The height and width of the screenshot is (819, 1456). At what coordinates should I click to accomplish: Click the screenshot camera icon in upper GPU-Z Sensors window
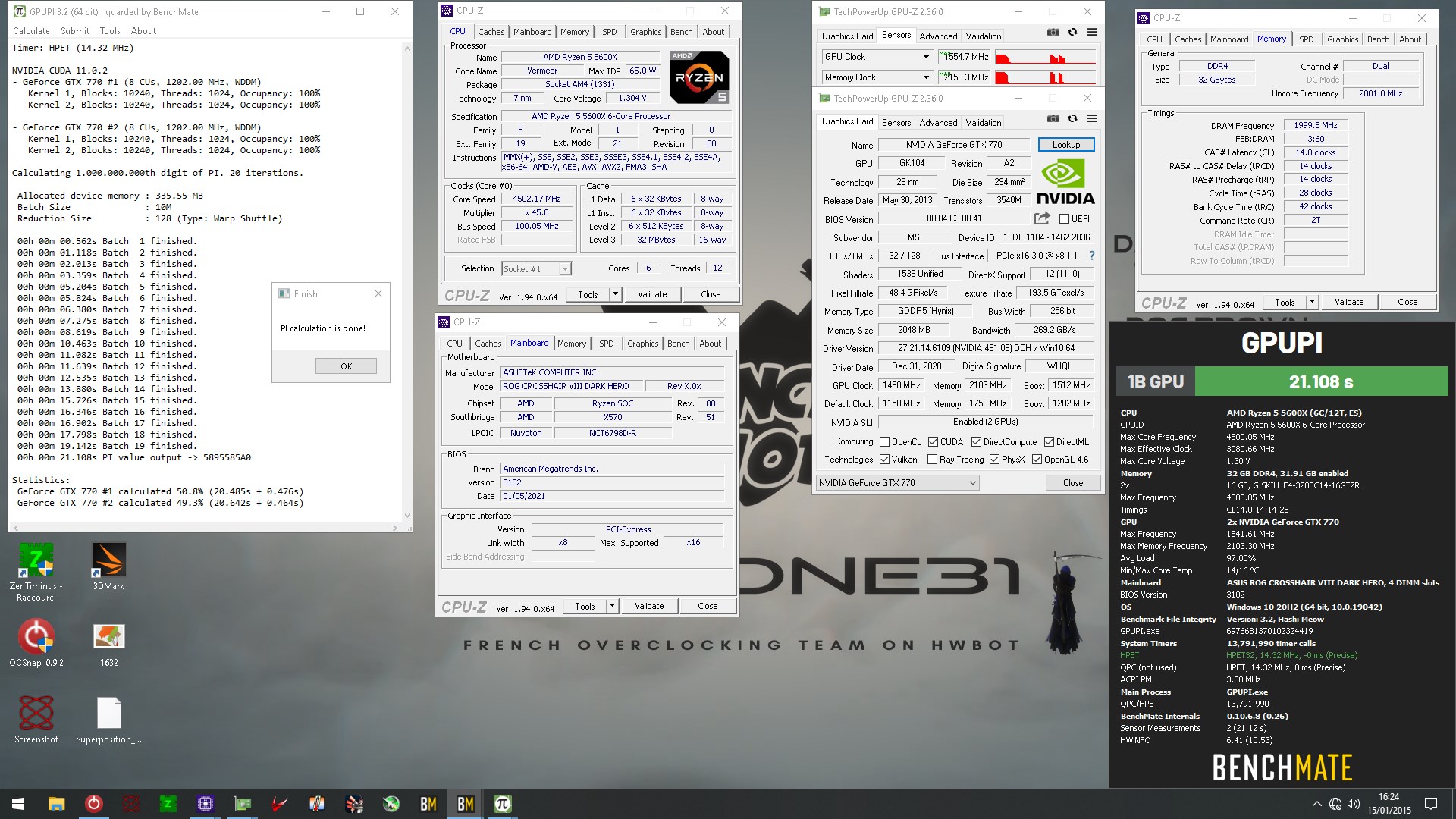click(x=1053, y=32)
